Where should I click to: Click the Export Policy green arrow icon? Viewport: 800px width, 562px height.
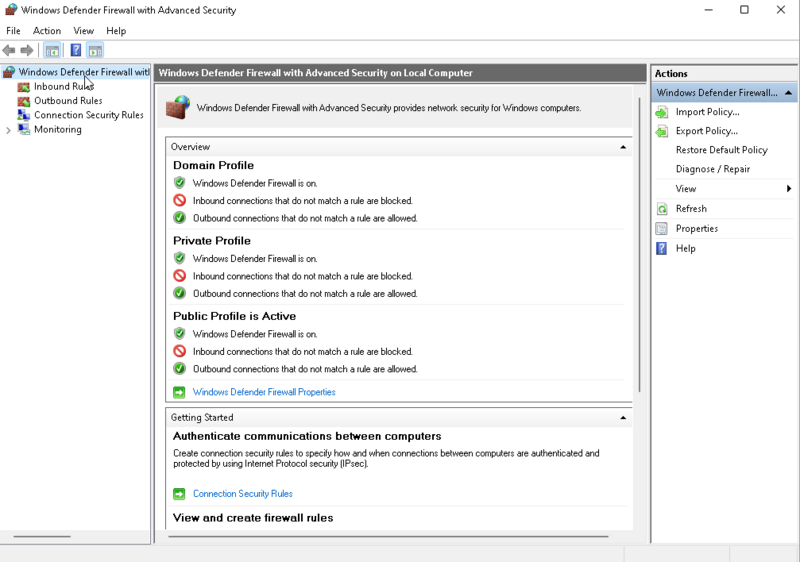[x=662, y=132]
